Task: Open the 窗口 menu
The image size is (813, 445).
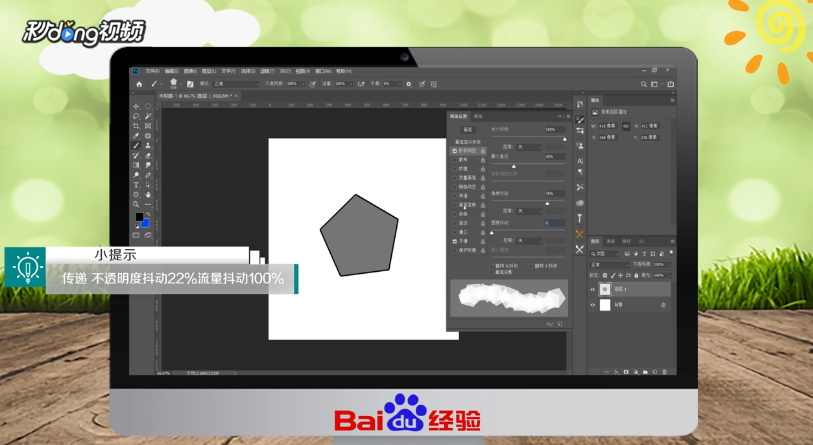Action: click(323, 71)
